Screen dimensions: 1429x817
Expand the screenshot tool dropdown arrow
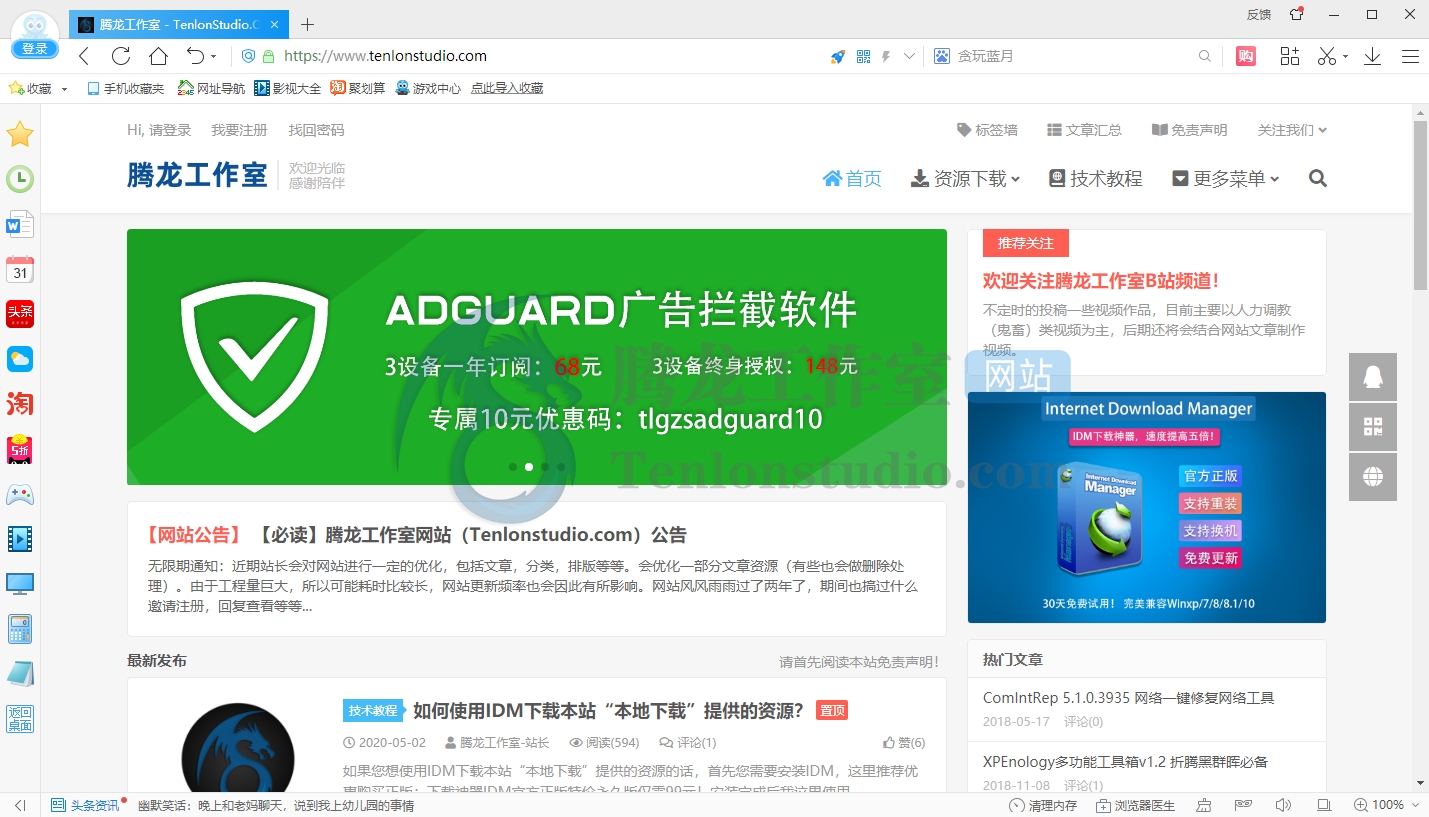tap(1346, 57)
